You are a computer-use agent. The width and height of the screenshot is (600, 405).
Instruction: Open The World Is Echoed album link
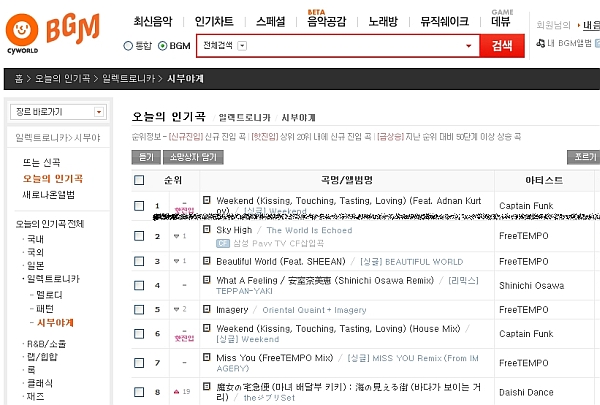[x=309, y=230]
